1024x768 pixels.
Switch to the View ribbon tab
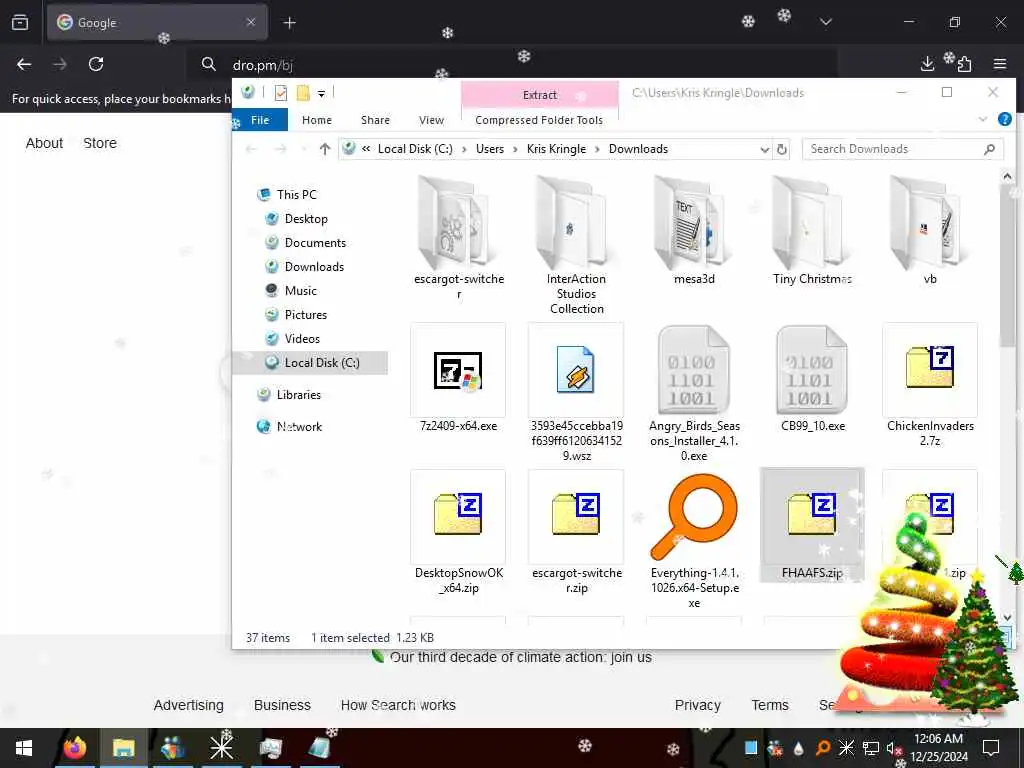click(432, 120)
